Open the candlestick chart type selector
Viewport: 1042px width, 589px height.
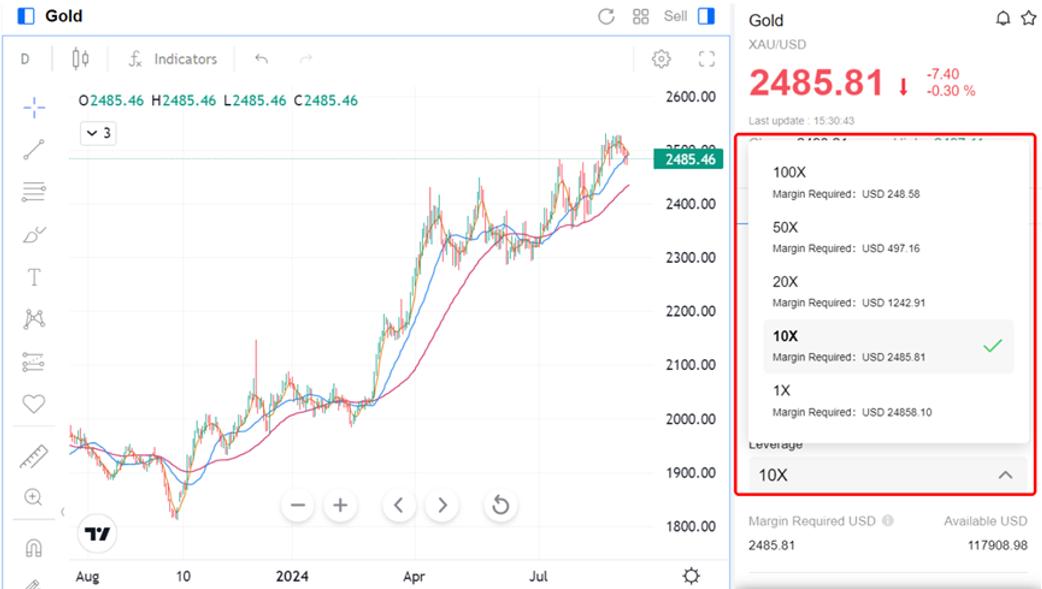[x=81, y=59]
